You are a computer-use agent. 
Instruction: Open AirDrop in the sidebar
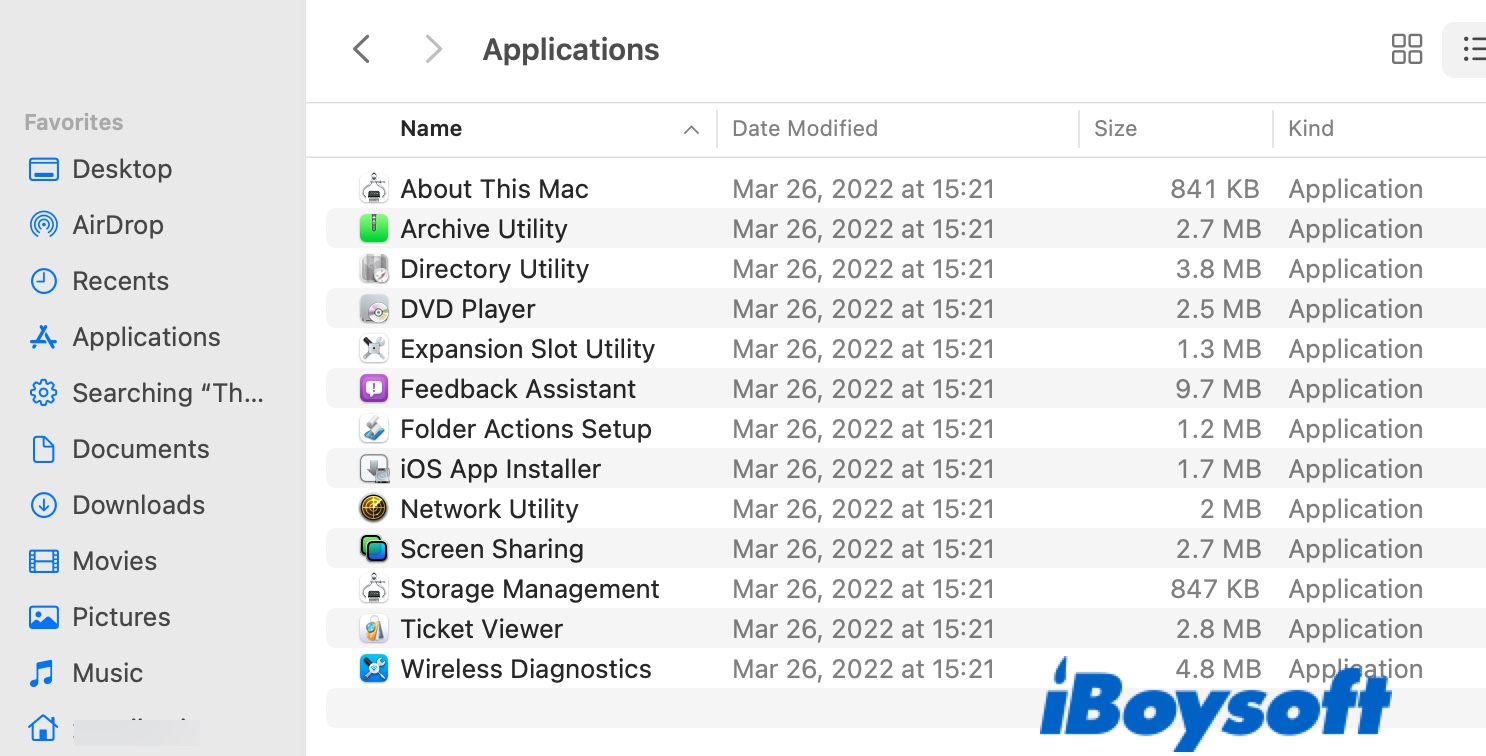pos(117,225)
